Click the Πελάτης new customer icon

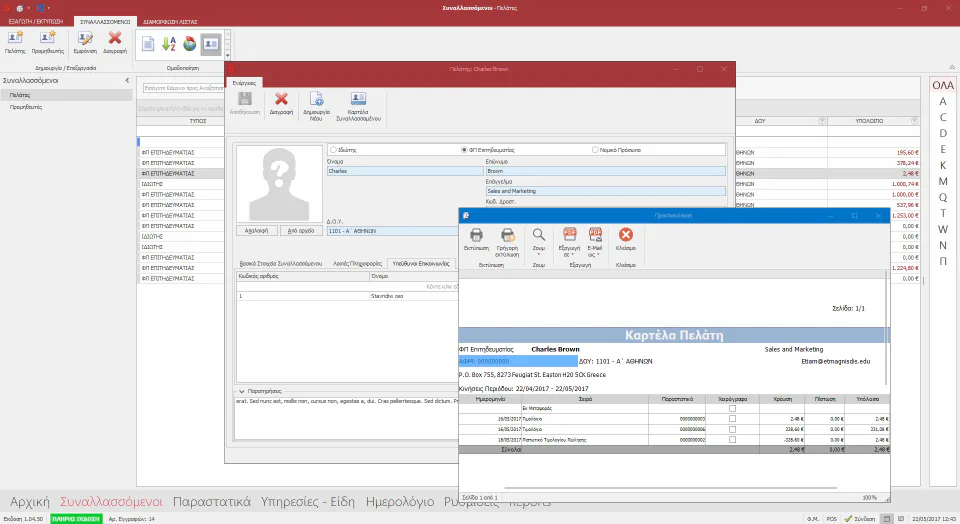(15, 38)
